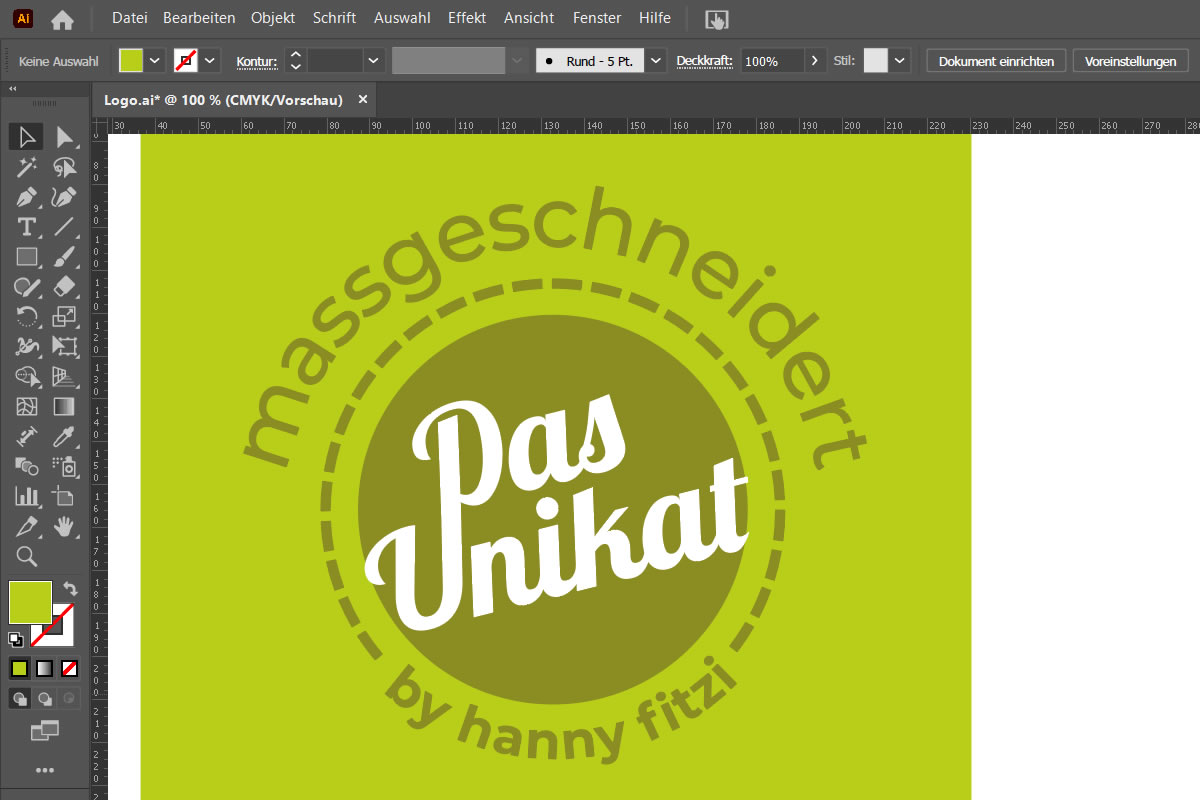Select the Paintbrush tool
Screen dimensions: 1200x800
[x=65, y=257]
